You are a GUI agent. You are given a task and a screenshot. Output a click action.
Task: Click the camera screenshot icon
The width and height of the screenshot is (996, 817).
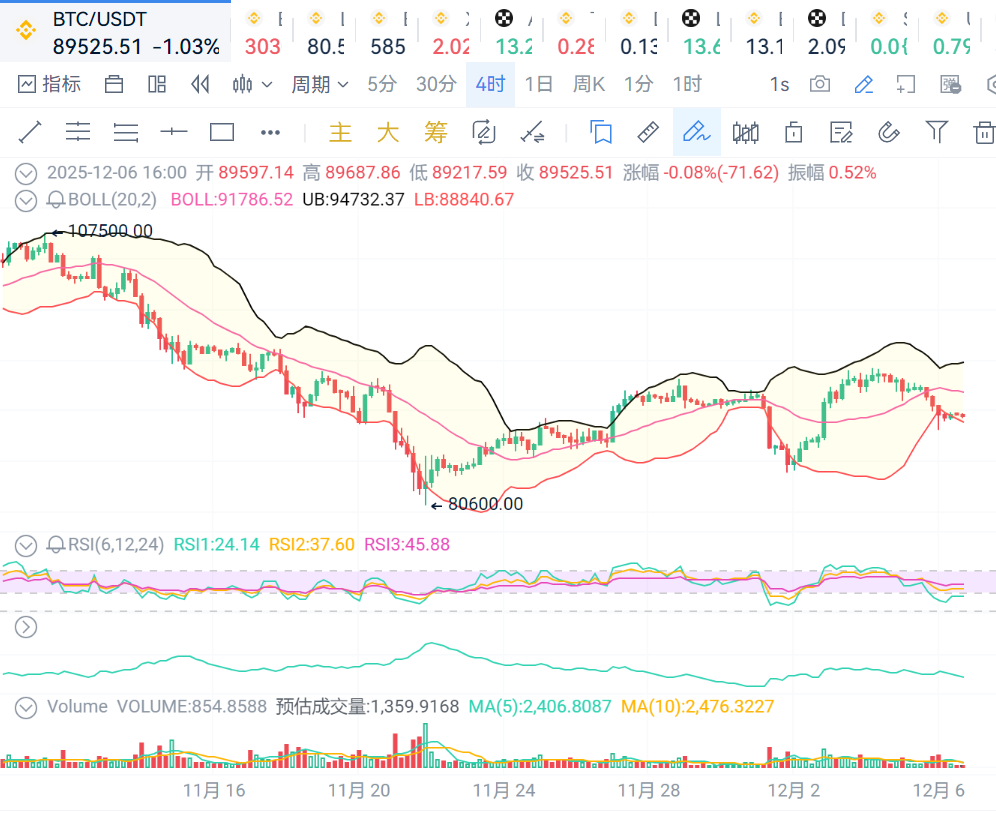pyautogui.click(x=820, y=84)
